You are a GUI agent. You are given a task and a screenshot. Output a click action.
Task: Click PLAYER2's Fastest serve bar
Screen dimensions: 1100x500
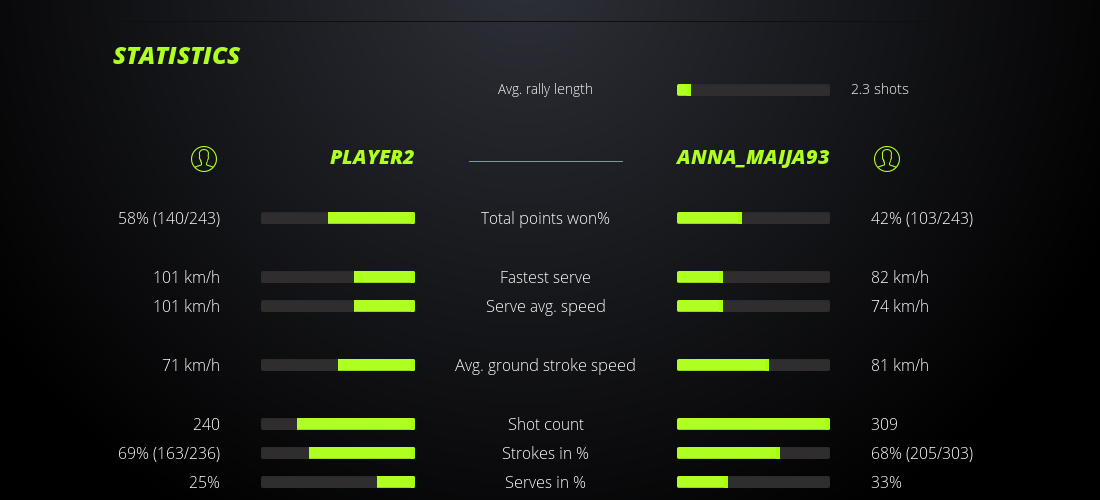(x=338, y=277)
